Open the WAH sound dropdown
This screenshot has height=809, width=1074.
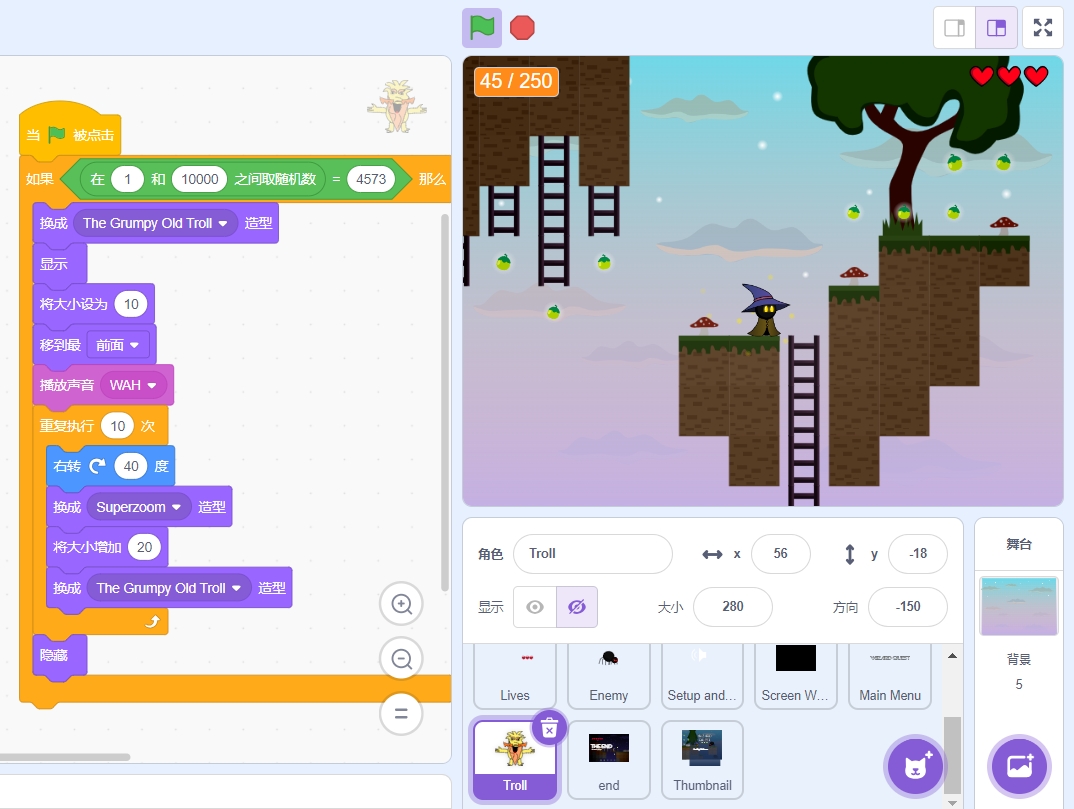(152, 385)
